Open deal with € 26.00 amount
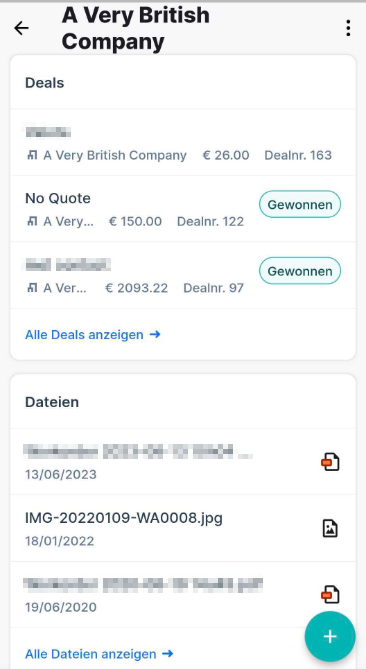Image resolution: width=366 pixels, height=669 pixels. 183,143
